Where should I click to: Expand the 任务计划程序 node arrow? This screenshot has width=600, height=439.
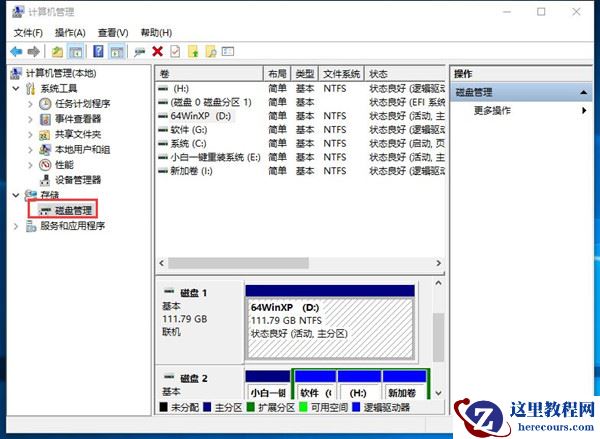30,104
